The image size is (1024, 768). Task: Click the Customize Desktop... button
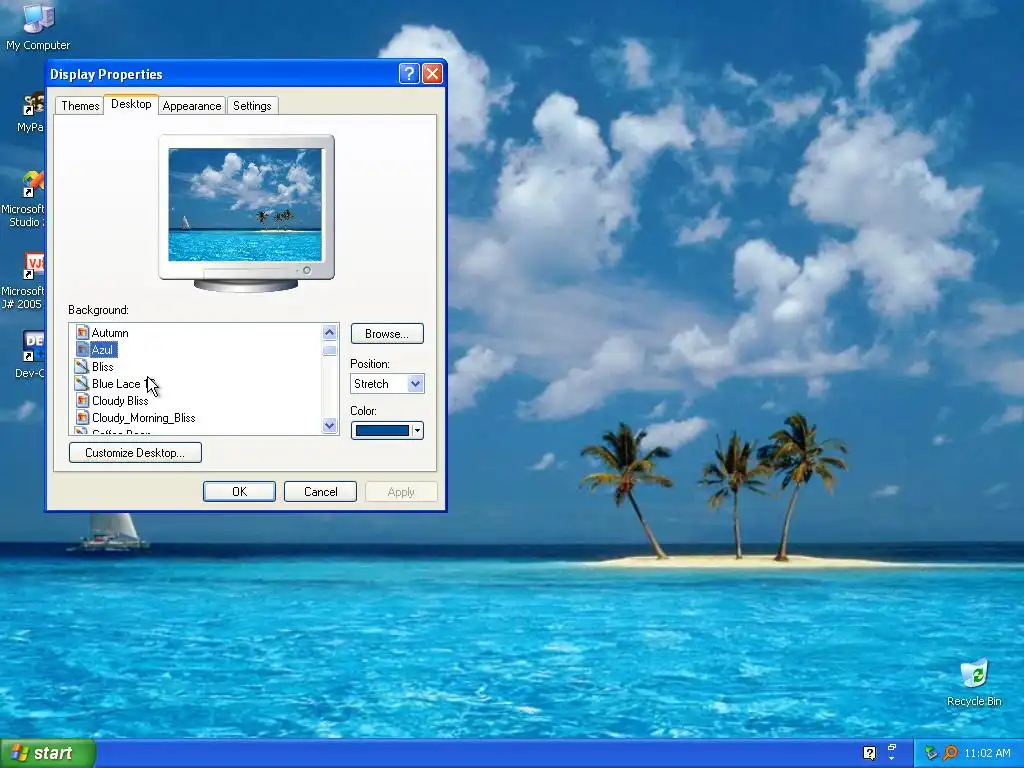click(135, 453)
